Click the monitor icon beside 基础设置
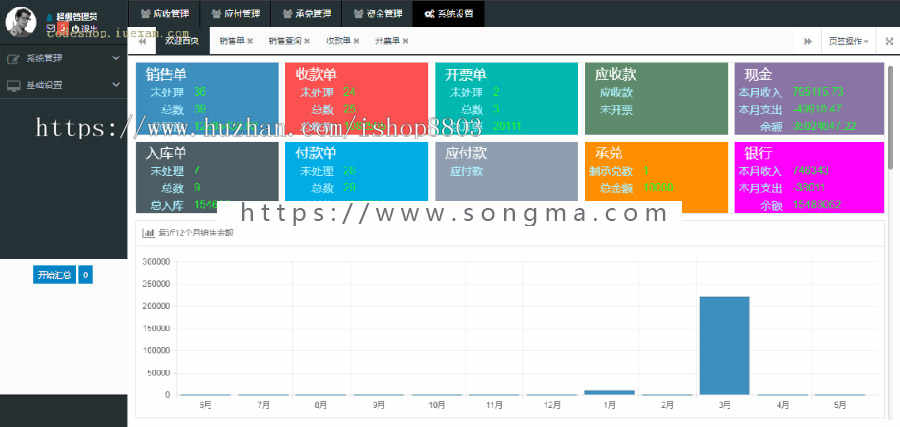This screenshot has height=427, width=900. click(13, 85)
